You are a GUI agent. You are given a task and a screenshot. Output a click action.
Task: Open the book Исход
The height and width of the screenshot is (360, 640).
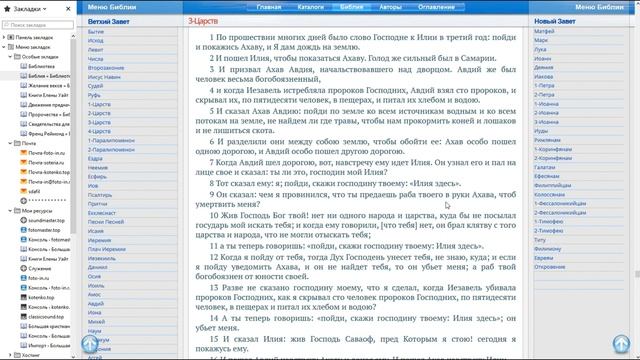[x=96, y=40]
